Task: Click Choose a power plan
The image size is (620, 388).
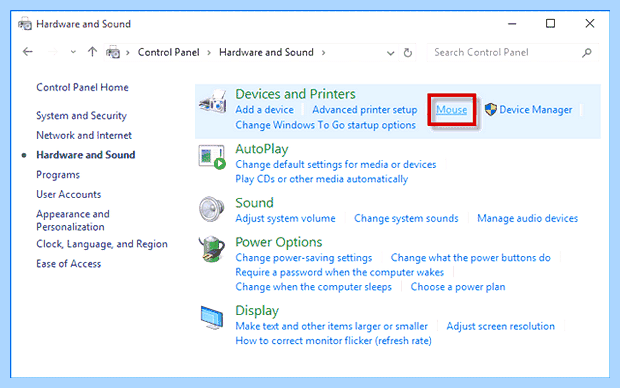Action: pyautogui.click(x=458, y=287)
